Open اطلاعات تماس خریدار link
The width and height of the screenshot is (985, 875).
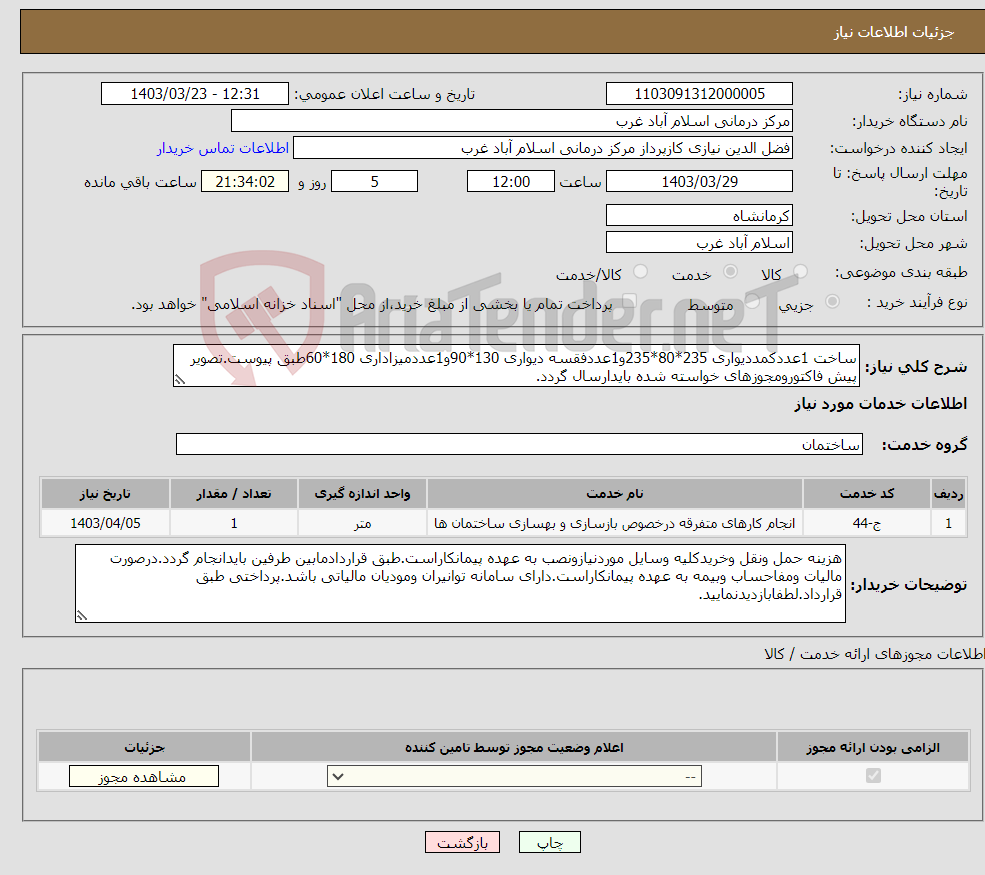[x=223, y=148]
